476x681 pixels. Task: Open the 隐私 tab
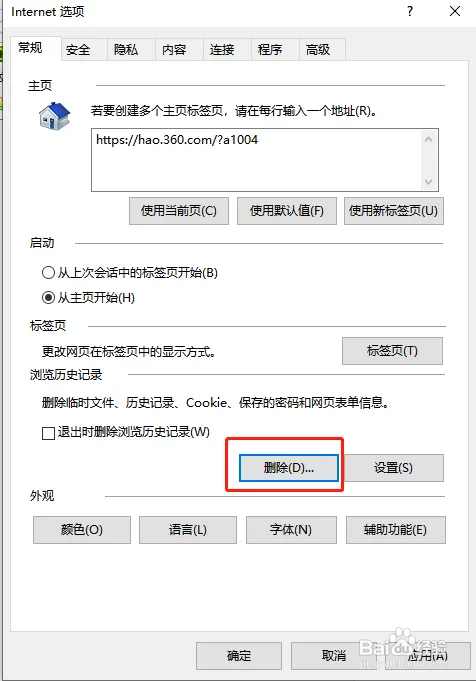click(126, 50)
